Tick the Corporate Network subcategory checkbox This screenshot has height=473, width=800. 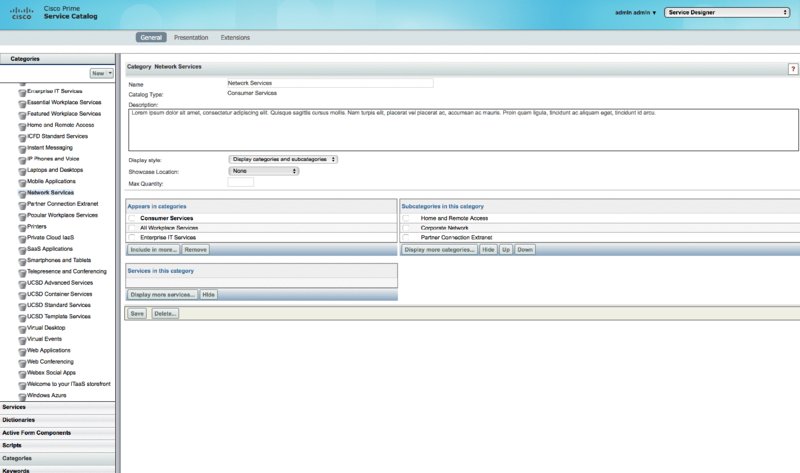click(406, 227)
